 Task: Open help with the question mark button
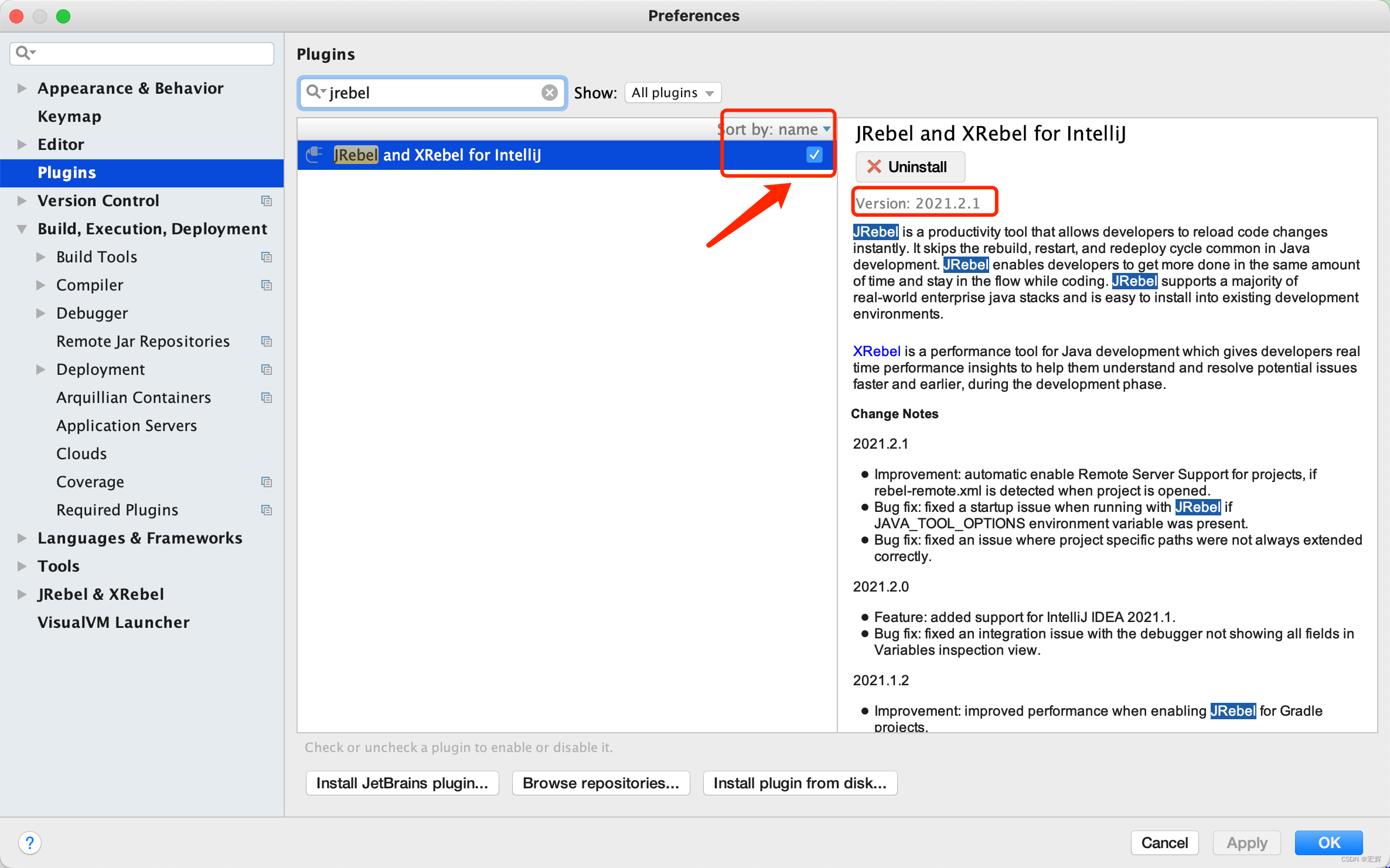pyautogui.click(x=30, y=843)
